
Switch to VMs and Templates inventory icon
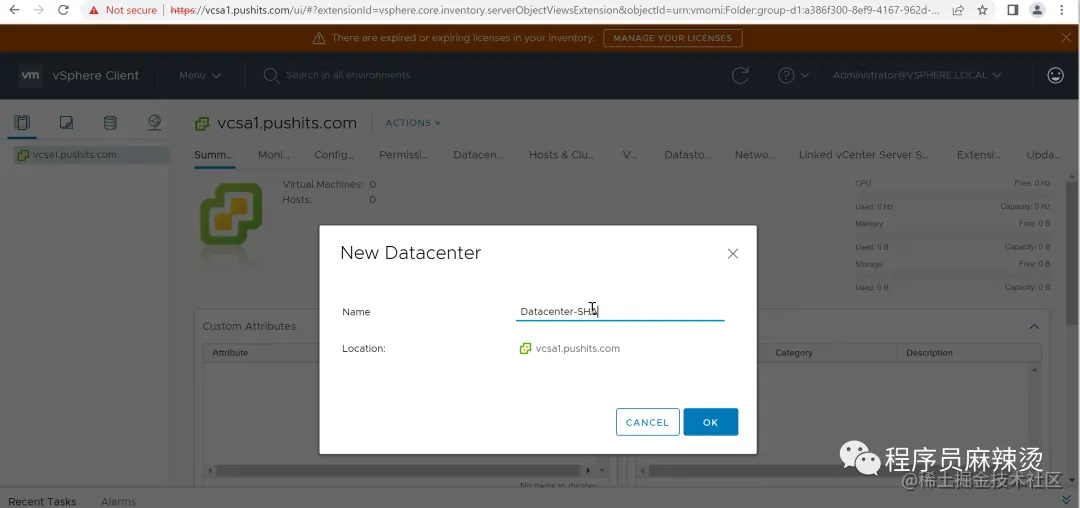tap(66, 123)
